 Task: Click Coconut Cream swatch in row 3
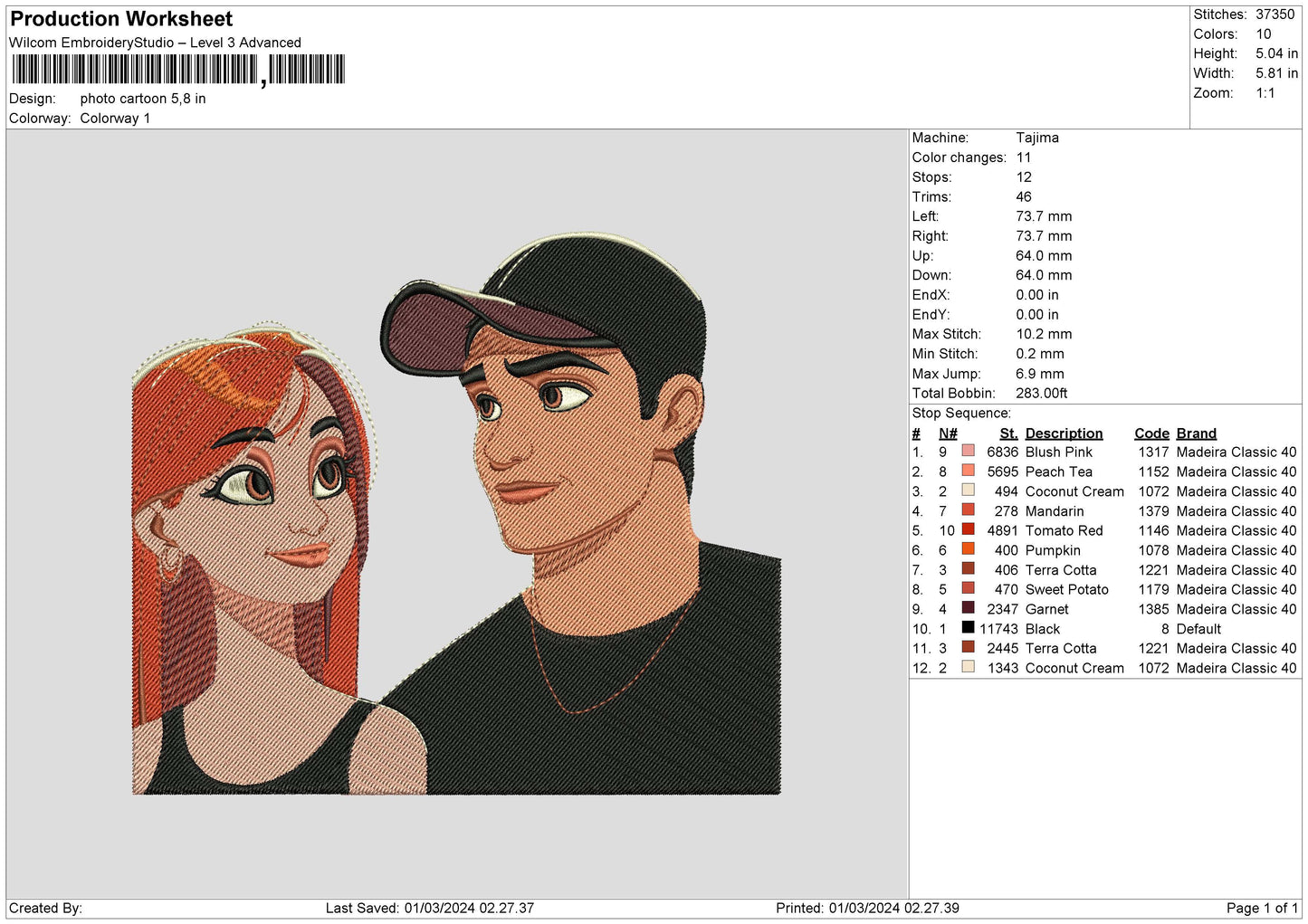tap(969, 491)
